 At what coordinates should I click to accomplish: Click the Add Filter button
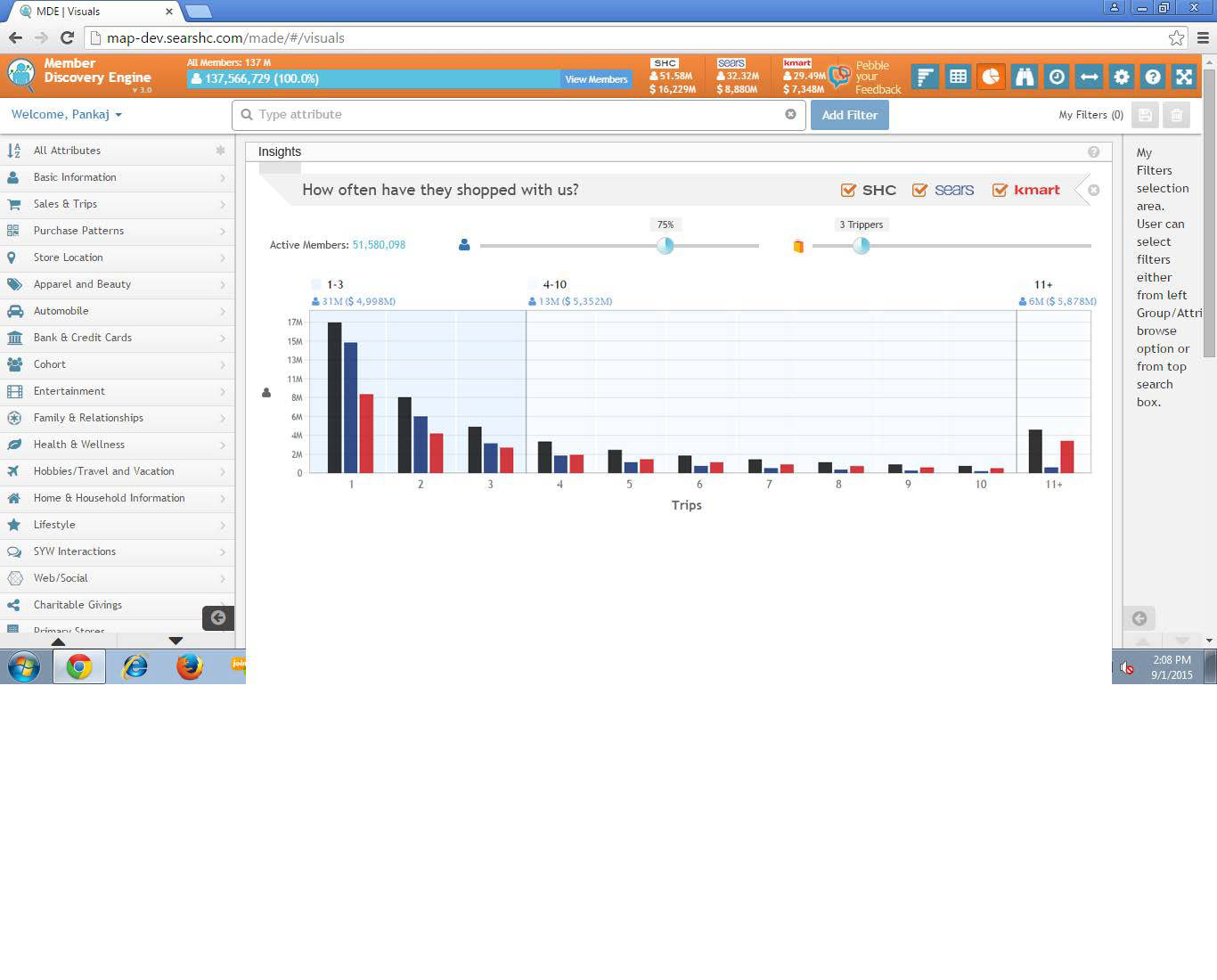(849, 115)
